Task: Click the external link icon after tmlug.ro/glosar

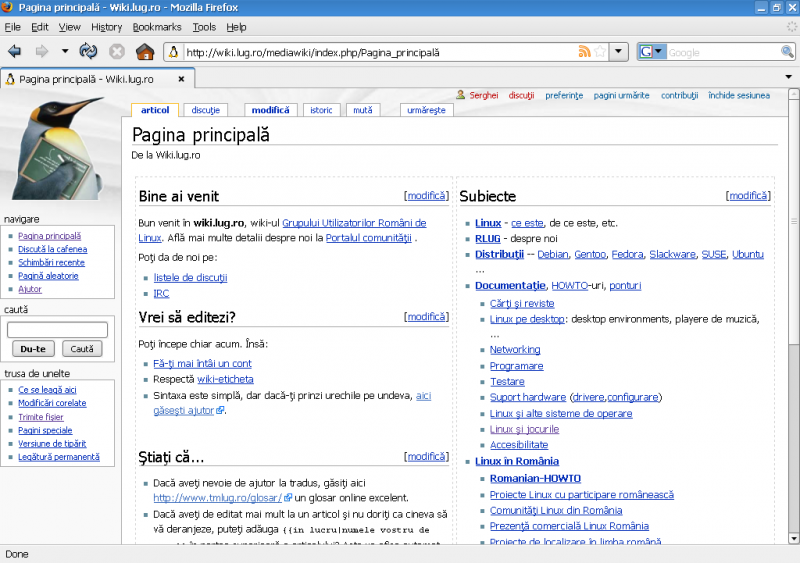Action: (x=288, y=497)
